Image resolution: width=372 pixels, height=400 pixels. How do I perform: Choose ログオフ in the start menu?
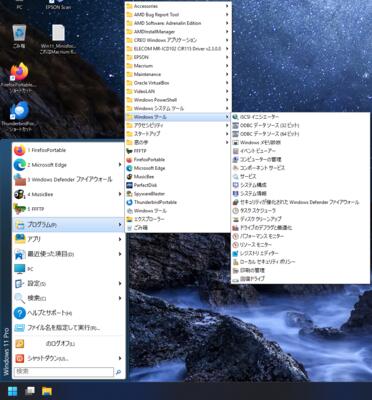[68, 344]
